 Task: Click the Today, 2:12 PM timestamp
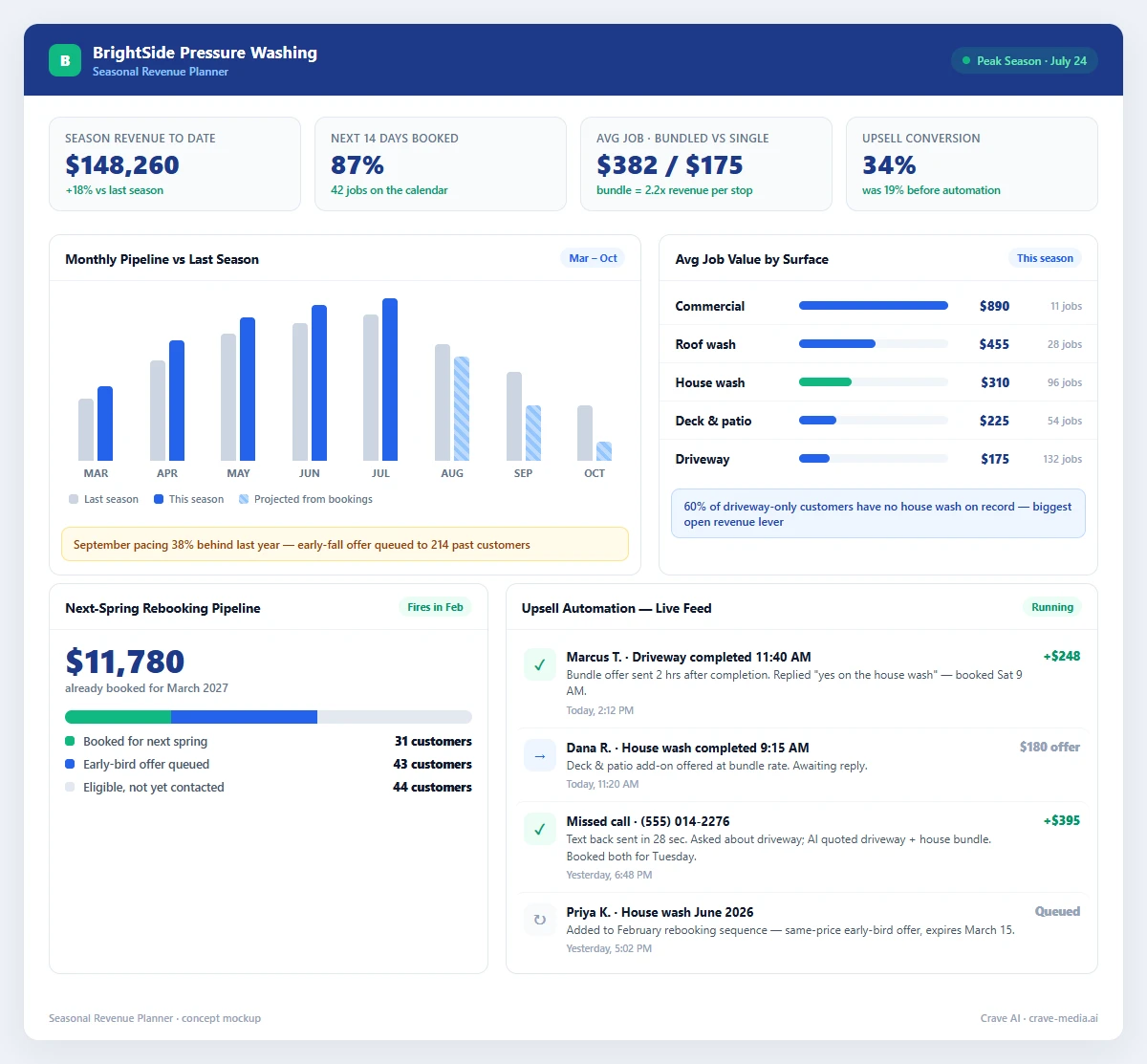600,710
